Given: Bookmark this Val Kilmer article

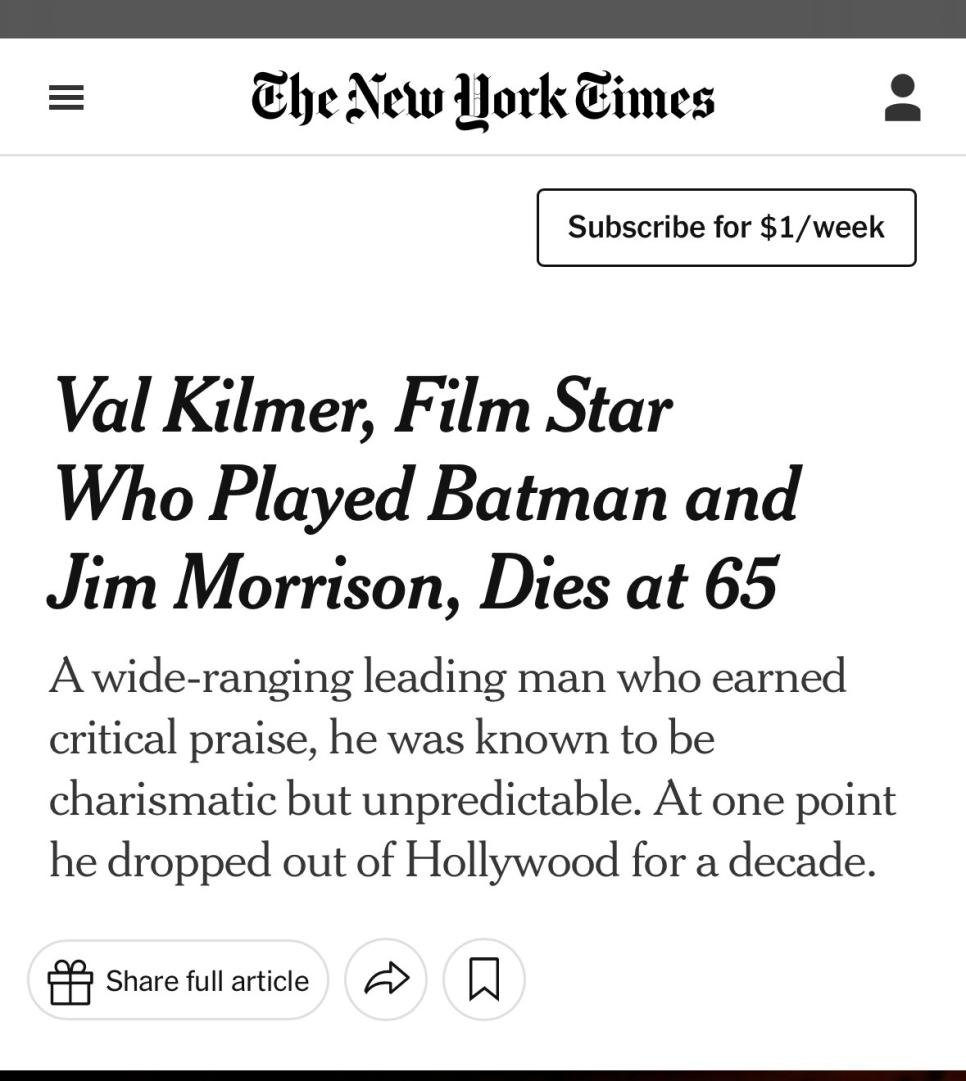Looking at the screenshot, I should coord(484,980).
